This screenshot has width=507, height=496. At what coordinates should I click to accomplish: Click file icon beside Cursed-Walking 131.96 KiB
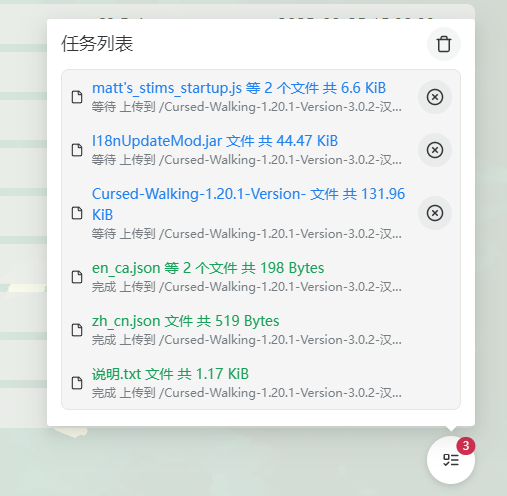pos(77,213)
